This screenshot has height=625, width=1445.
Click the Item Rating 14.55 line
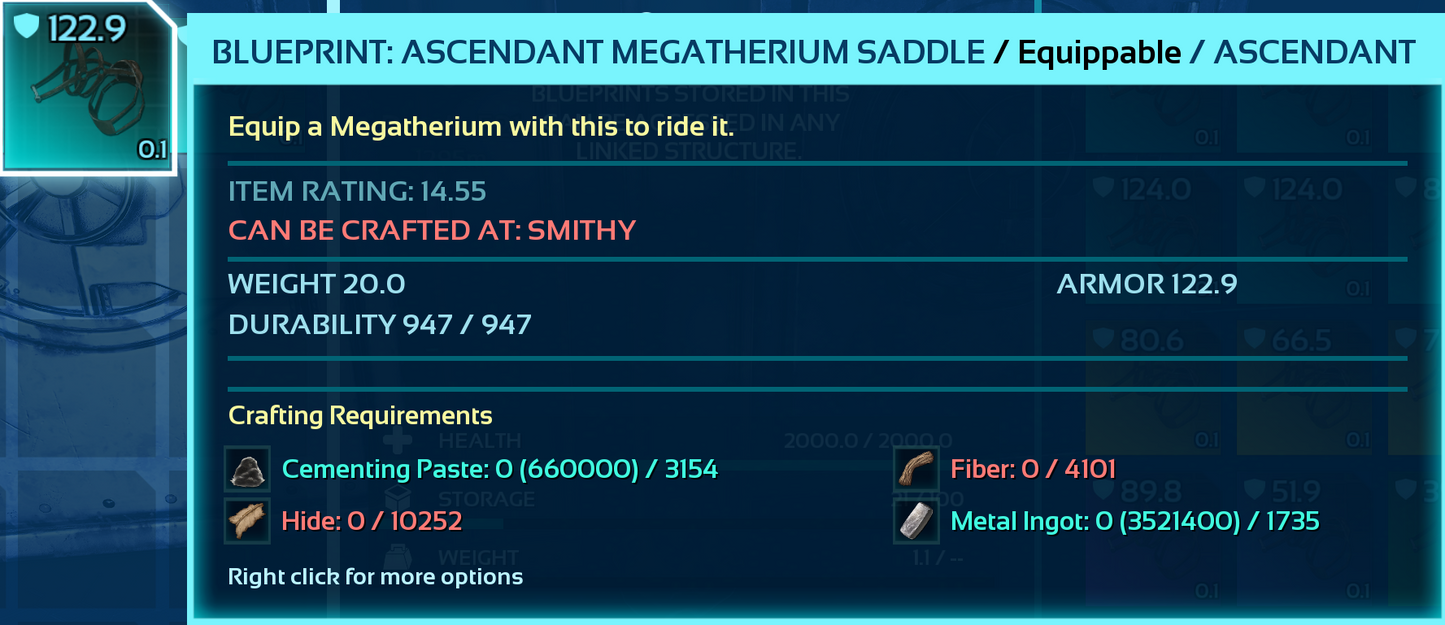(x=357, y=191)
